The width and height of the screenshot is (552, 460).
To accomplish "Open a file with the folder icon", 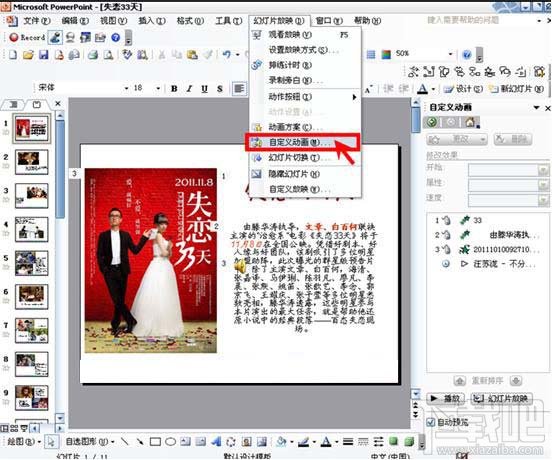I will (x=28, y=55).
